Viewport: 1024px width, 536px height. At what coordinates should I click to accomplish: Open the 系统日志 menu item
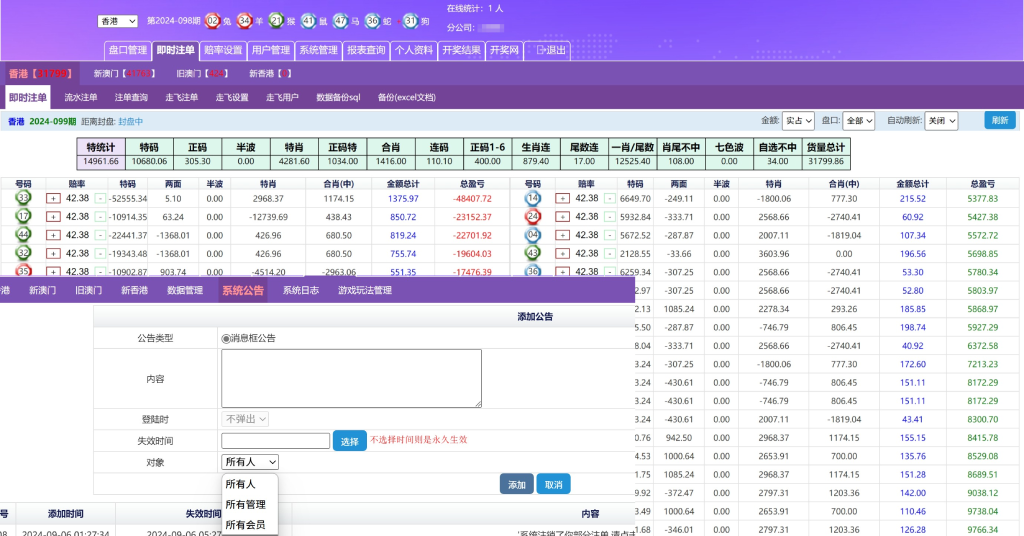click(x=300, y=290)
